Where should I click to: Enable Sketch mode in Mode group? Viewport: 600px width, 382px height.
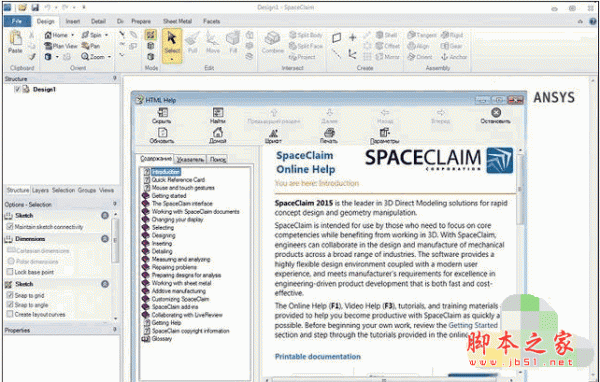point(150,35)
